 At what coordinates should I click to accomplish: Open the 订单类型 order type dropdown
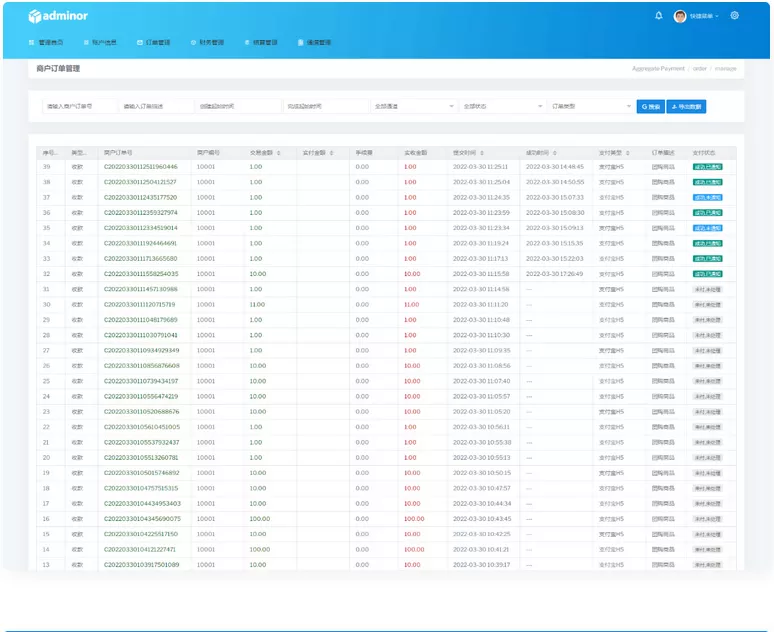point(588,106)
